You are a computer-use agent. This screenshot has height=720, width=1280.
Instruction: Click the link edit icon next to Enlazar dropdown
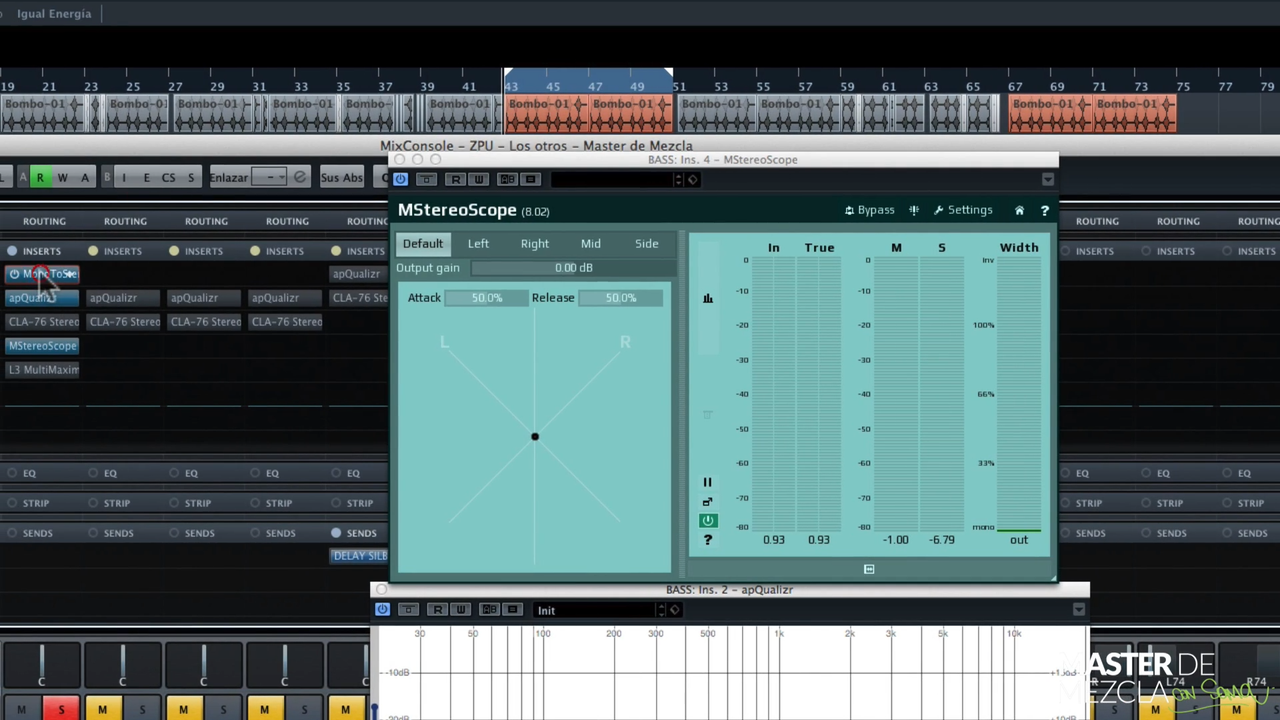299,178
